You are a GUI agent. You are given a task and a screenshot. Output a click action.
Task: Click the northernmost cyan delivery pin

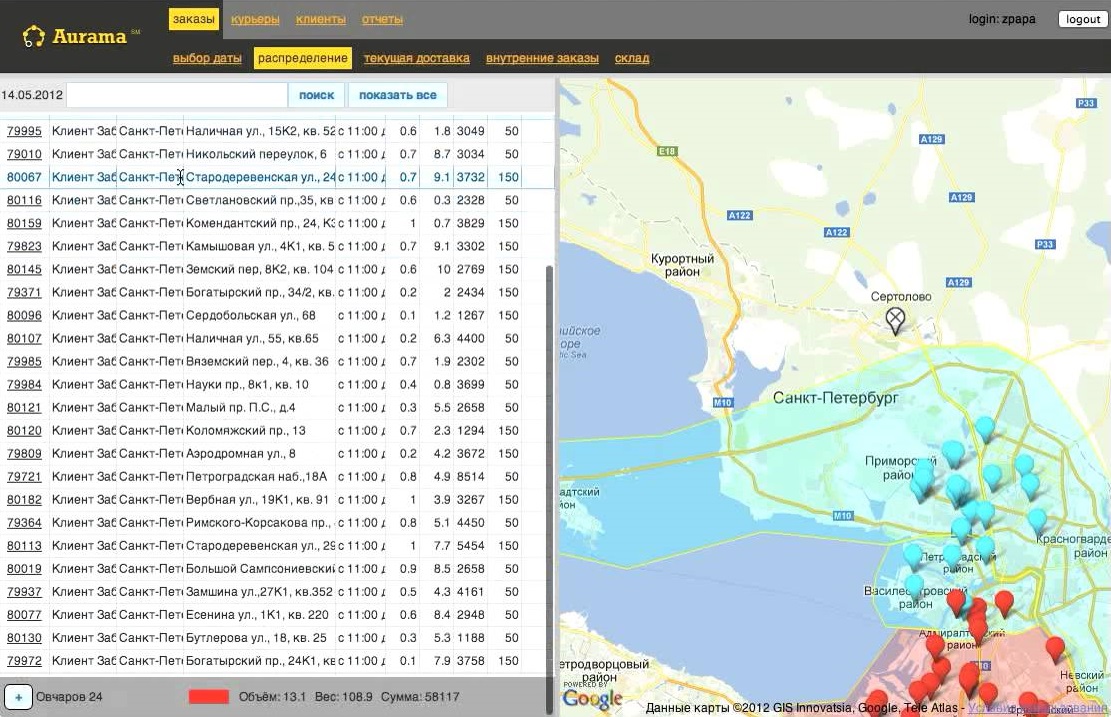pyautogui.click(x=985, y=428)
